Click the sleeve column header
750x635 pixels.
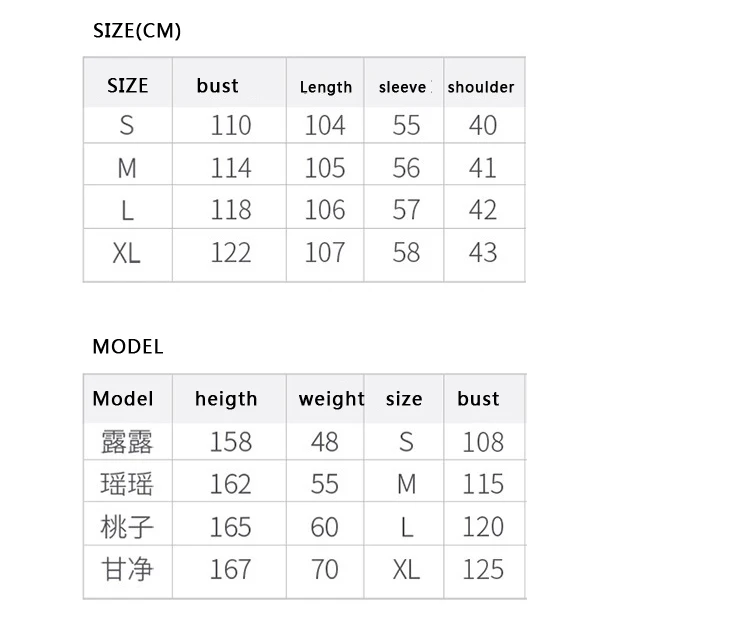click(x=402, y=87)
